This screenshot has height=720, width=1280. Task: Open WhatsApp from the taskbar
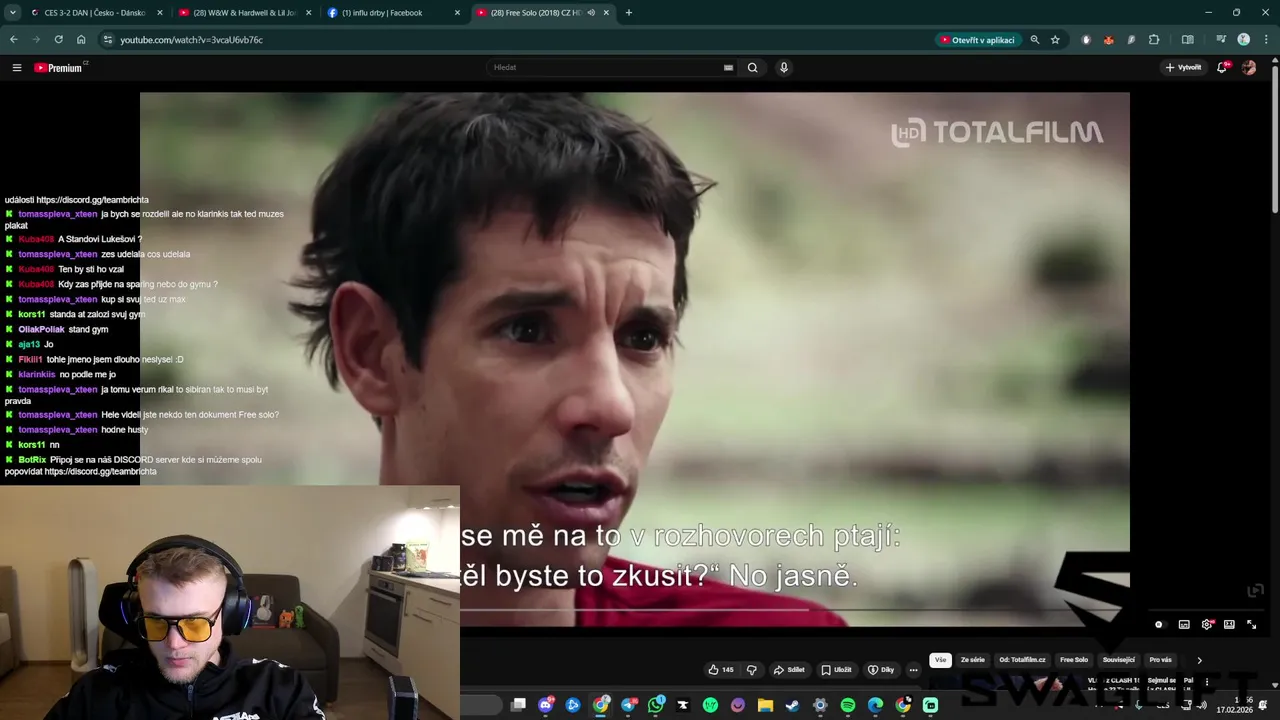click(x=656, y=705)
